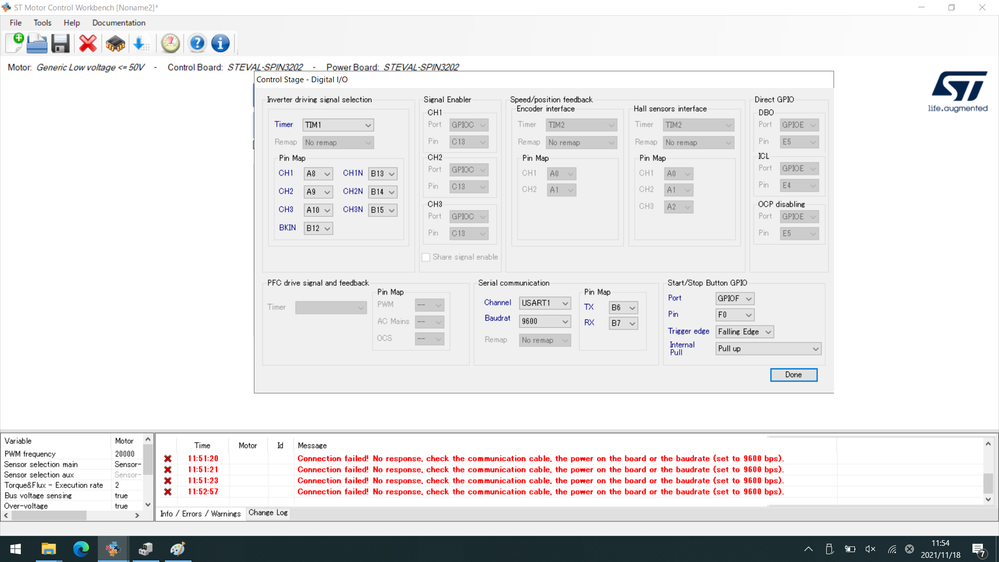This screenshot has width=999, height=562.
Task: Open Trigger edge Falling Edge dropdown
Action: [745, 332]
